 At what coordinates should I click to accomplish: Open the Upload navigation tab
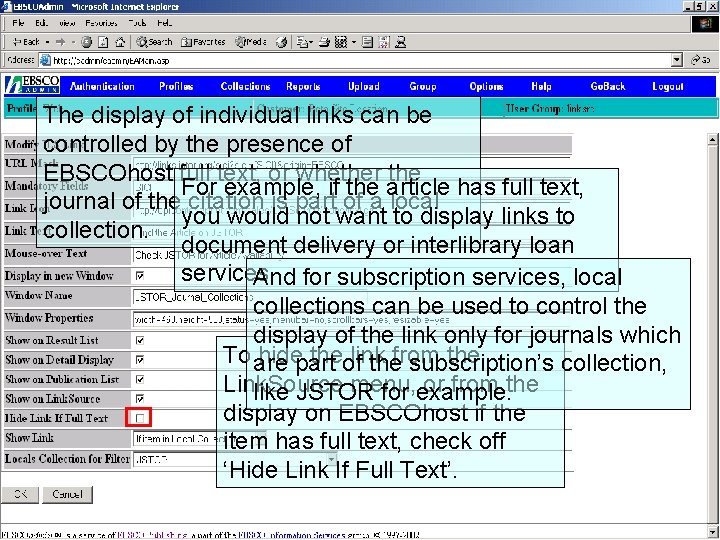[364, 86]
